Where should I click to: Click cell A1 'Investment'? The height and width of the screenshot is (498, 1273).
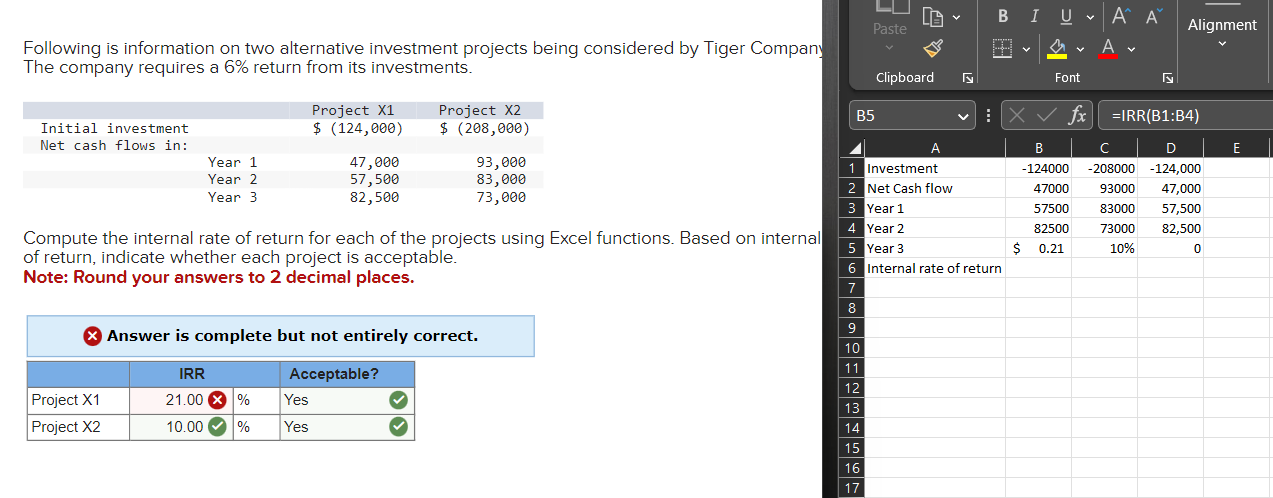935,168
